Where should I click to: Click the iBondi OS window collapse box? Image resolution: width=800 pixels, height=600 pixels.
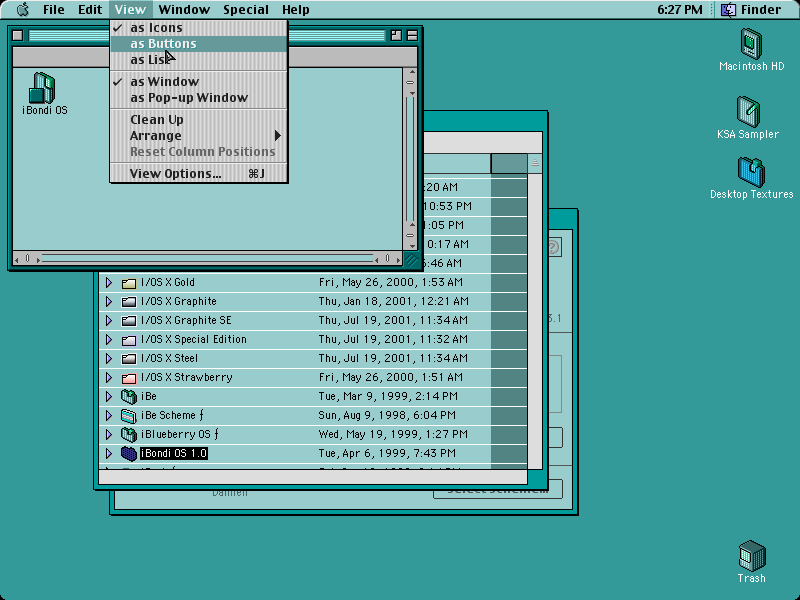(x=412, y=35)
